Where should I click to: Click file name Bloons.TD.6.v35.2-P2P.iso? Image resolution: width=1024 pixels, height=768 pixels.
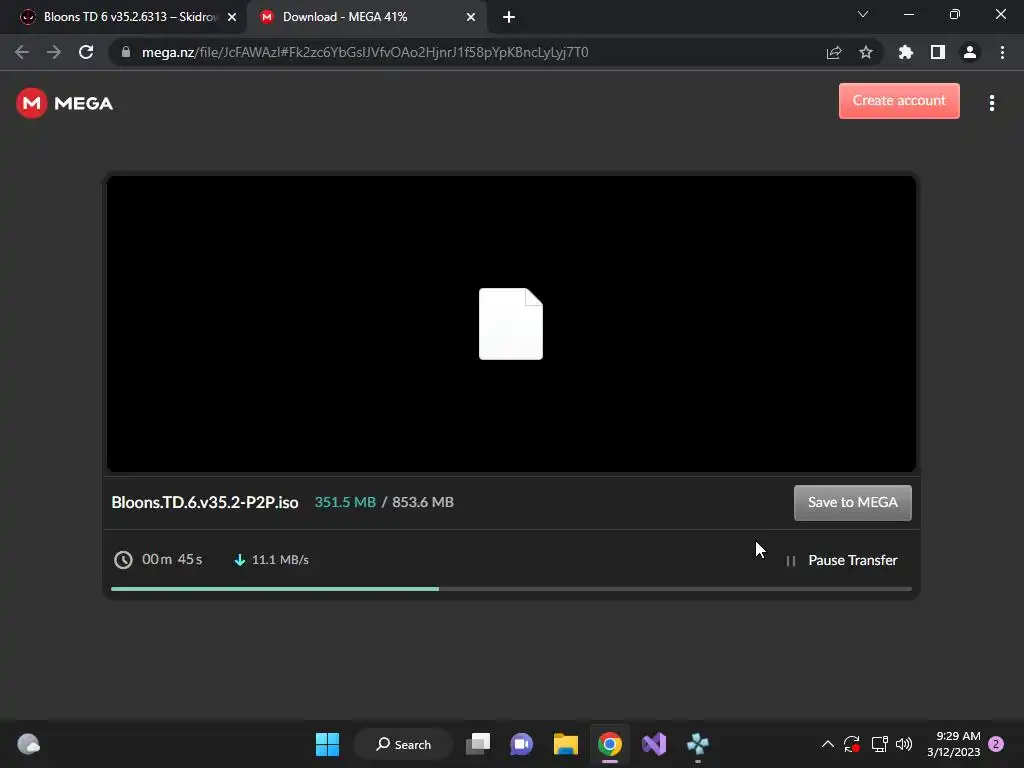pyautogui.click(x=204, y=502)
